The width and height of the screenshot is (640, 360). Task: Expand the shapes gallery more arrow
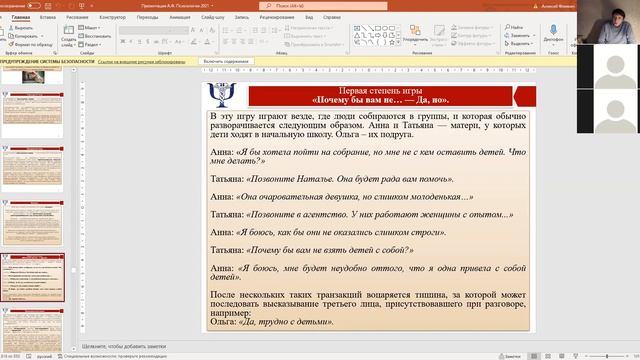pyautogui.click(x=398, y=42)
